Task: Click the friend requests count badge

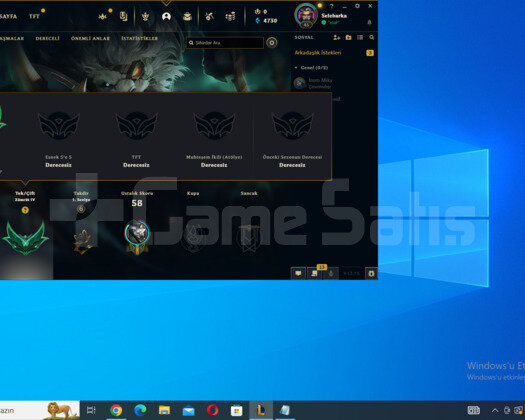Action: coord(370,53)
